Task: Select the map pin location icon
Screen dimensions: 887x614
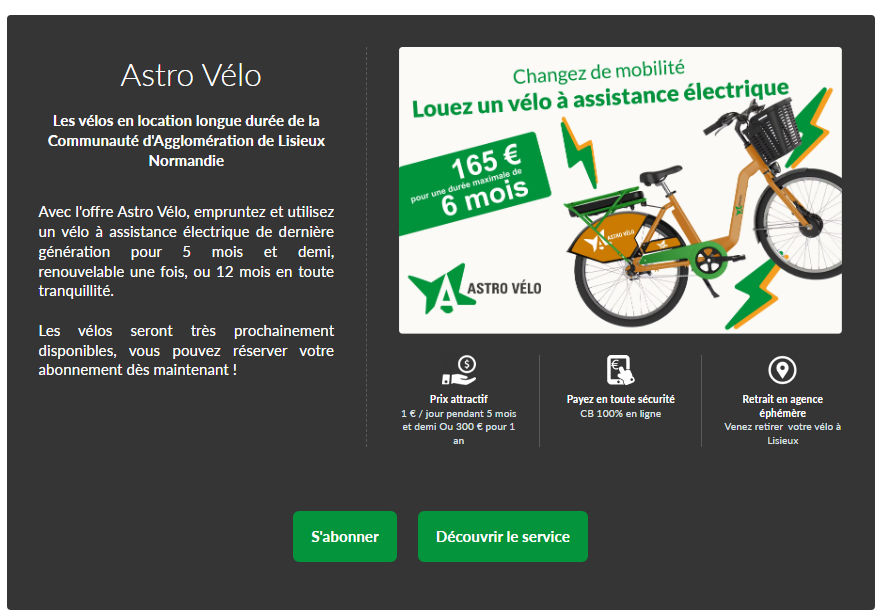Action: pos(782,370)
